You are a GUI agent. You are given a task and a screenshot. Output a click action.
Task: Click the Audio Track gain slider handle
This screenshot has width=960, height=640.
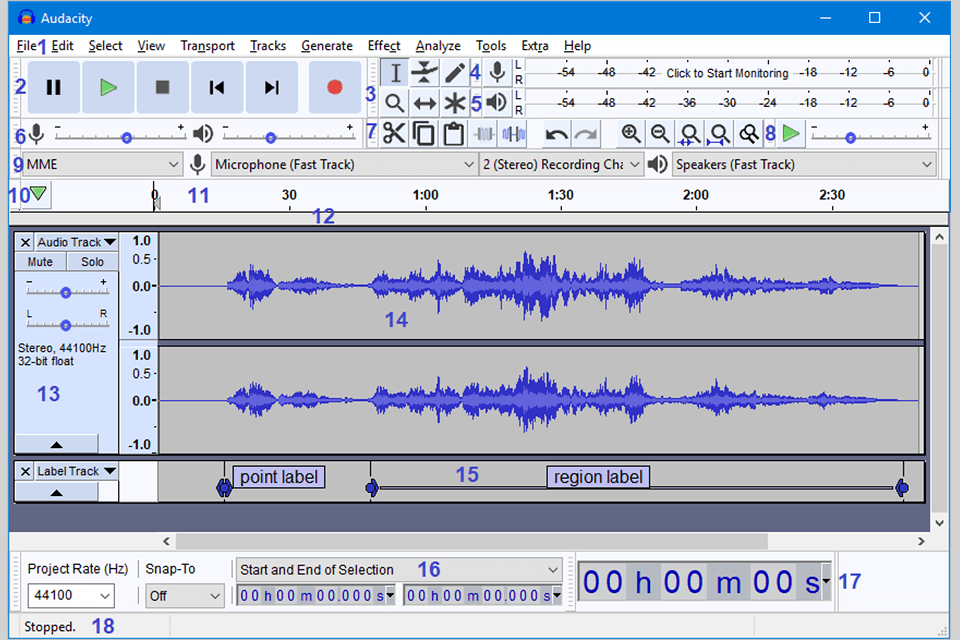(66, 293)
